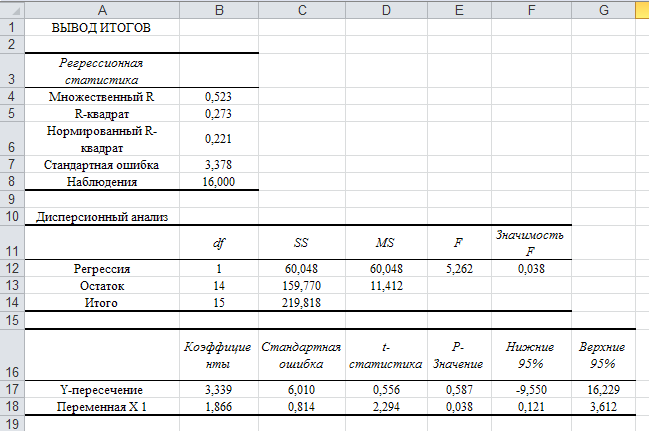
Task: Click the MS value 11,412
Action: tap(387, 286)
